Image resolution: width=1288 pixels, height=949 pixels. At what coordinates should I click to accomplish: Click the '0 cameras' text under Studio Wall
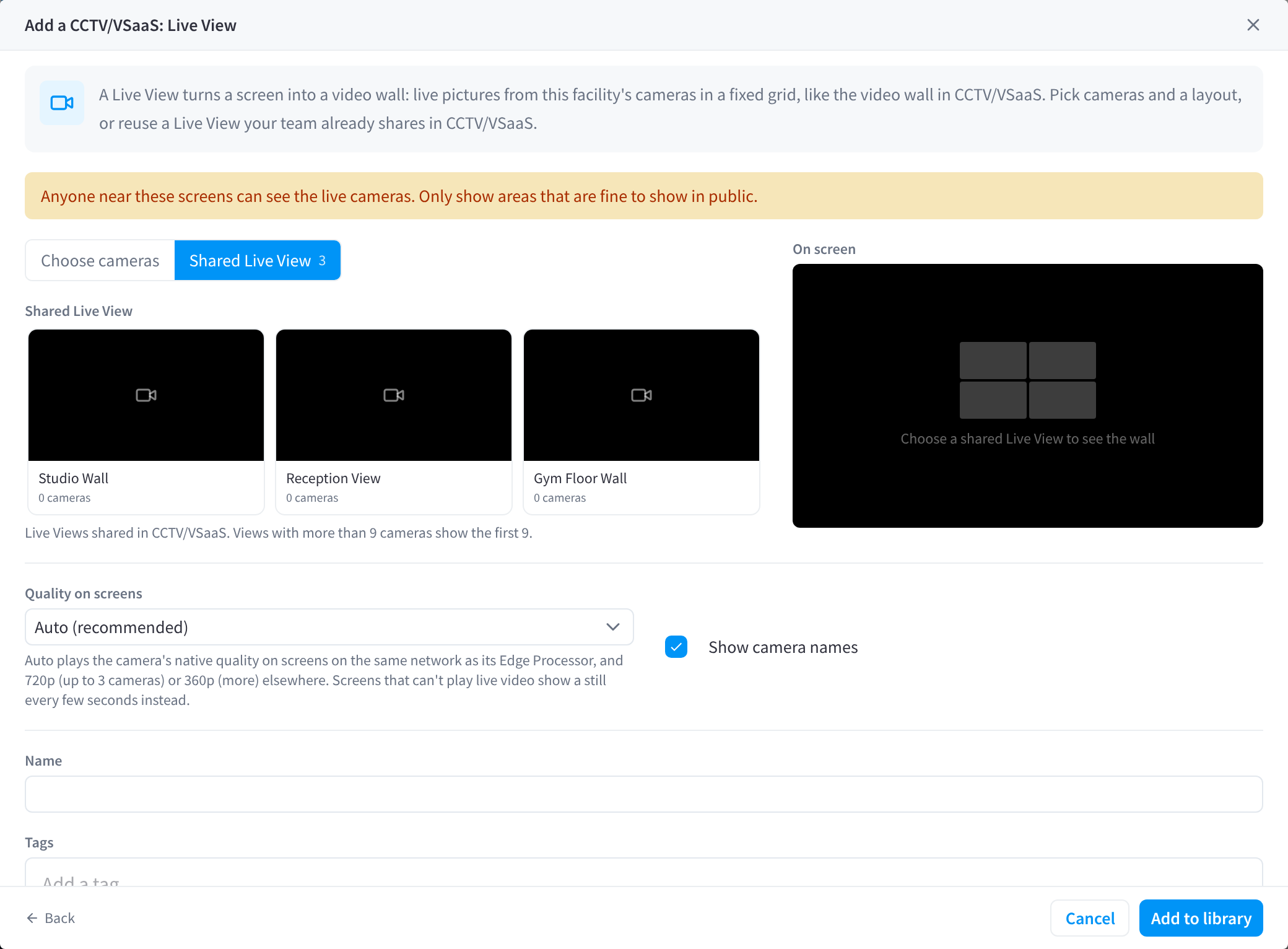click(64, 498)
